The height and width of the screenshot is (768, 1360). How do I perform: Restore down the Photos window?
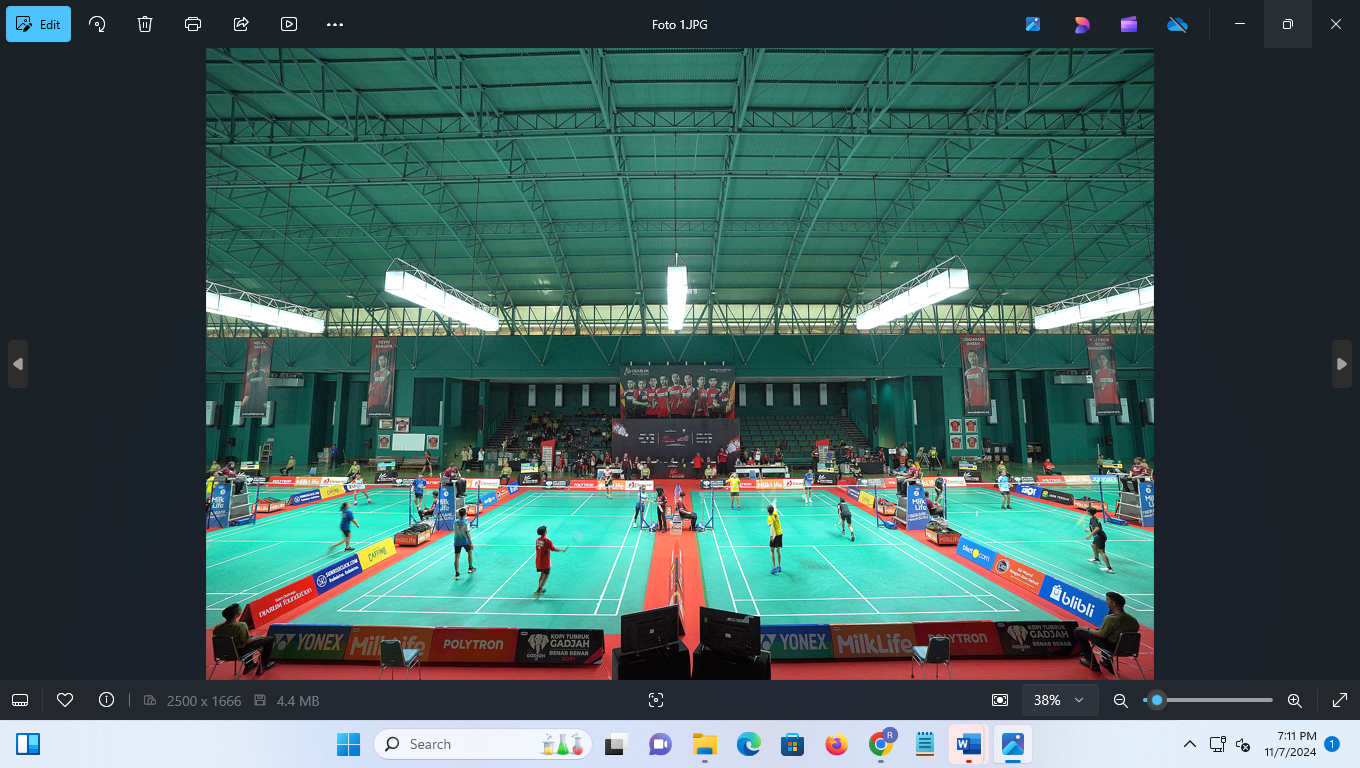(x=1288, y=24)
